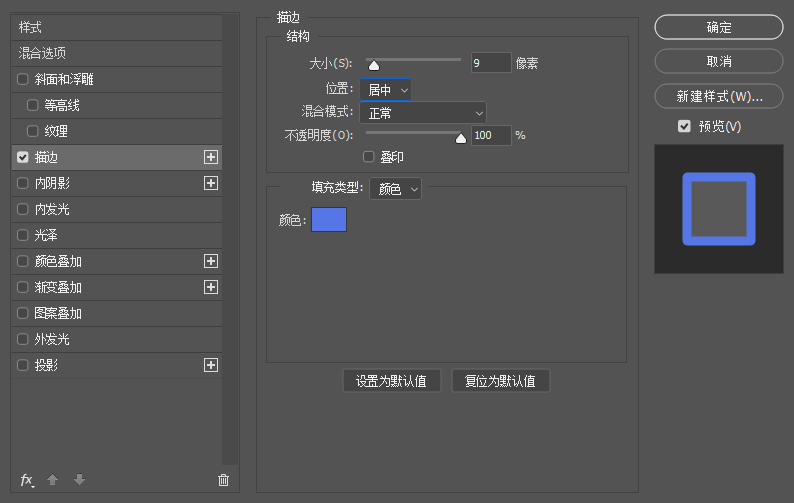Click the 复位为默认值 button

click(x=500, y=381)
